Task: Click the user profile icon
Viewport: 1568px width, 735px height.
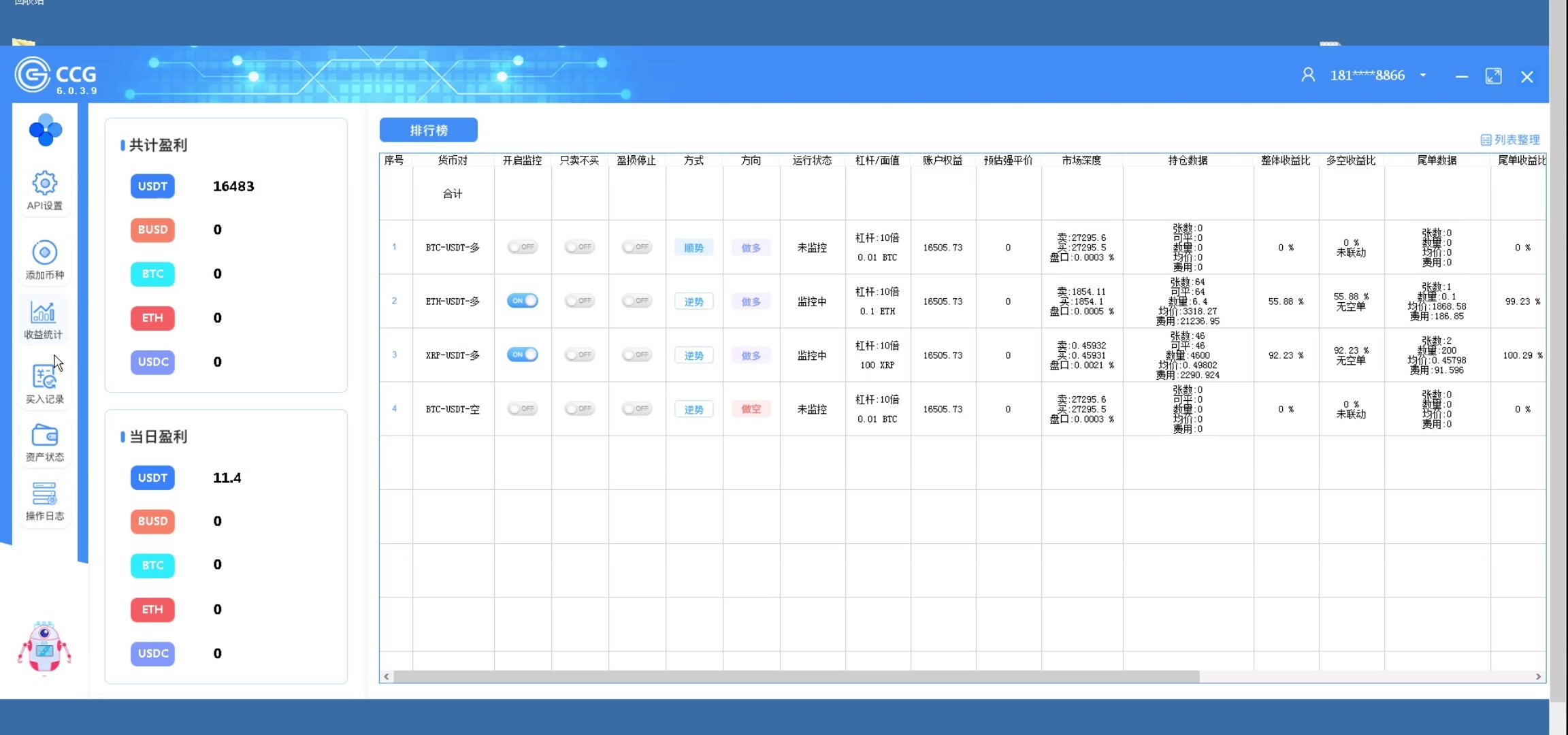Action: pos(1307,75)
